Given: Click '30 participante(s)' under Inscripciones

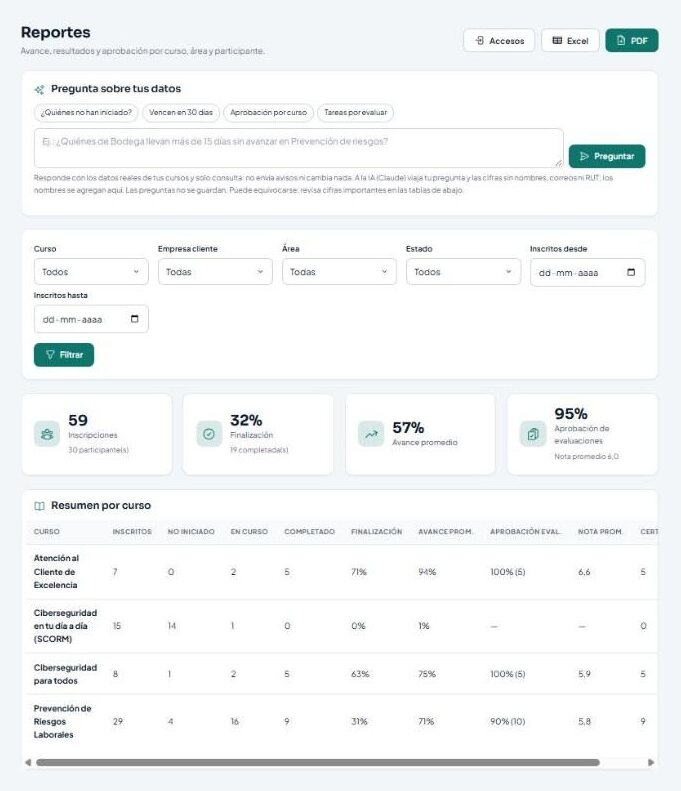Looking at the screenshot, I should pyautogui.click(x=98, y=449).
